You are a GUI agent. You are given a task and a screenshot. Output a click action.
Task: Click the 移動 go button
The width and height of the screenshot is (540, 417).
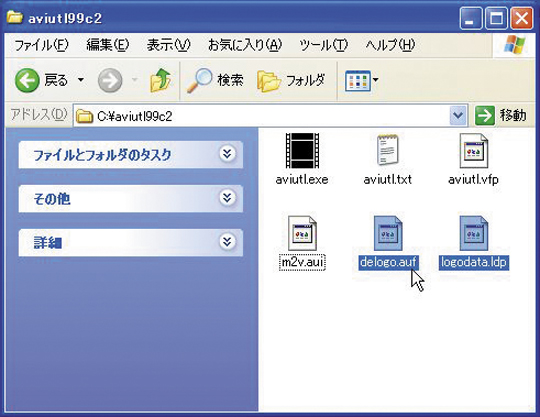[501, 115]
